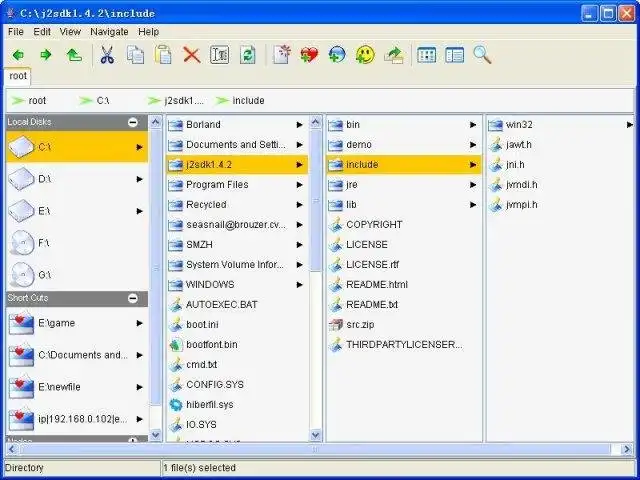Viewport: 640px width, 480px height.
Task: Select AUTOEXEC.BAT file
Action: pyautogui.click(x=237, y=304)
